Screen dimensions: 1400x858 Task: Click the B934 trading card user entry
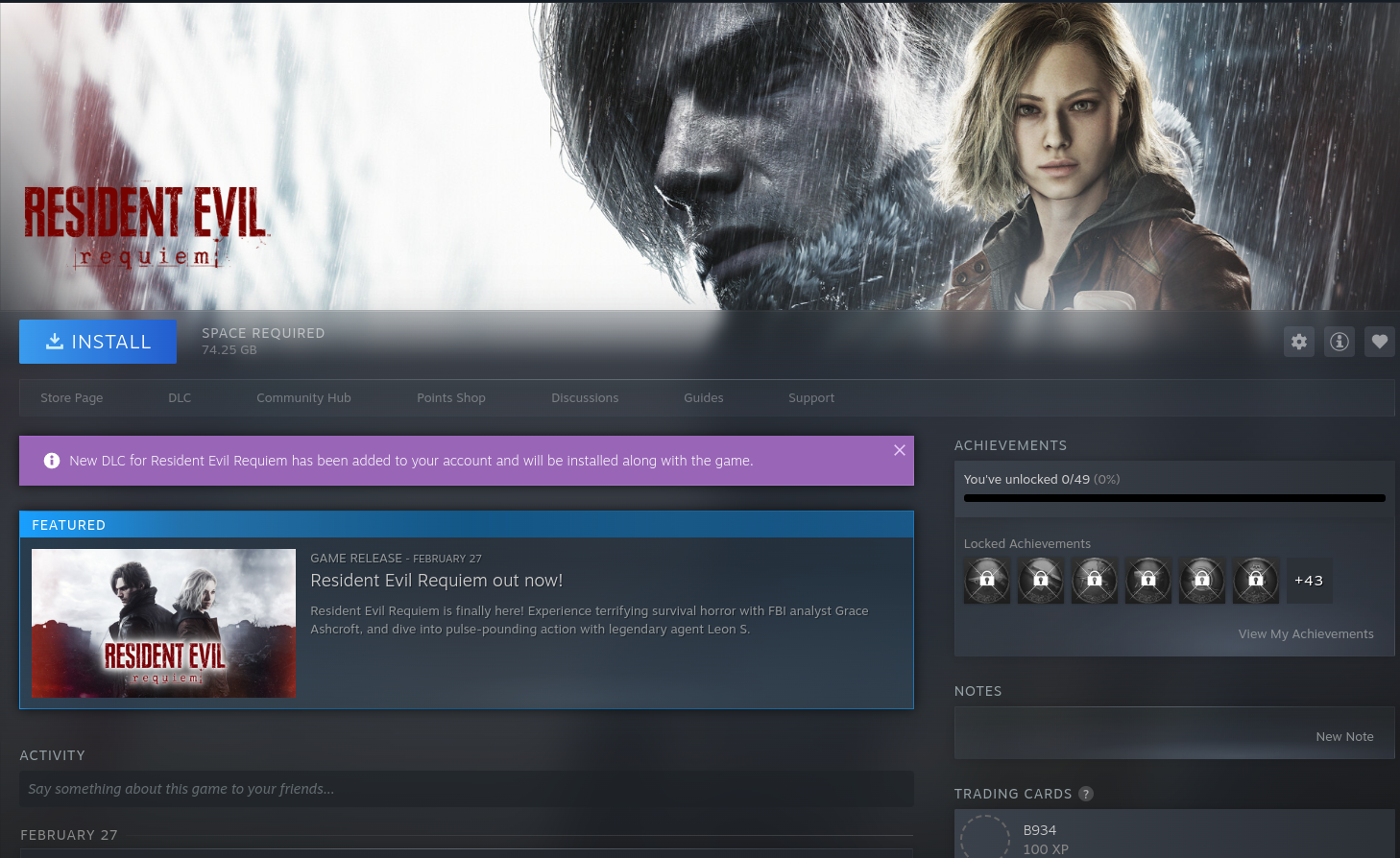click(x=1040, y=830)
